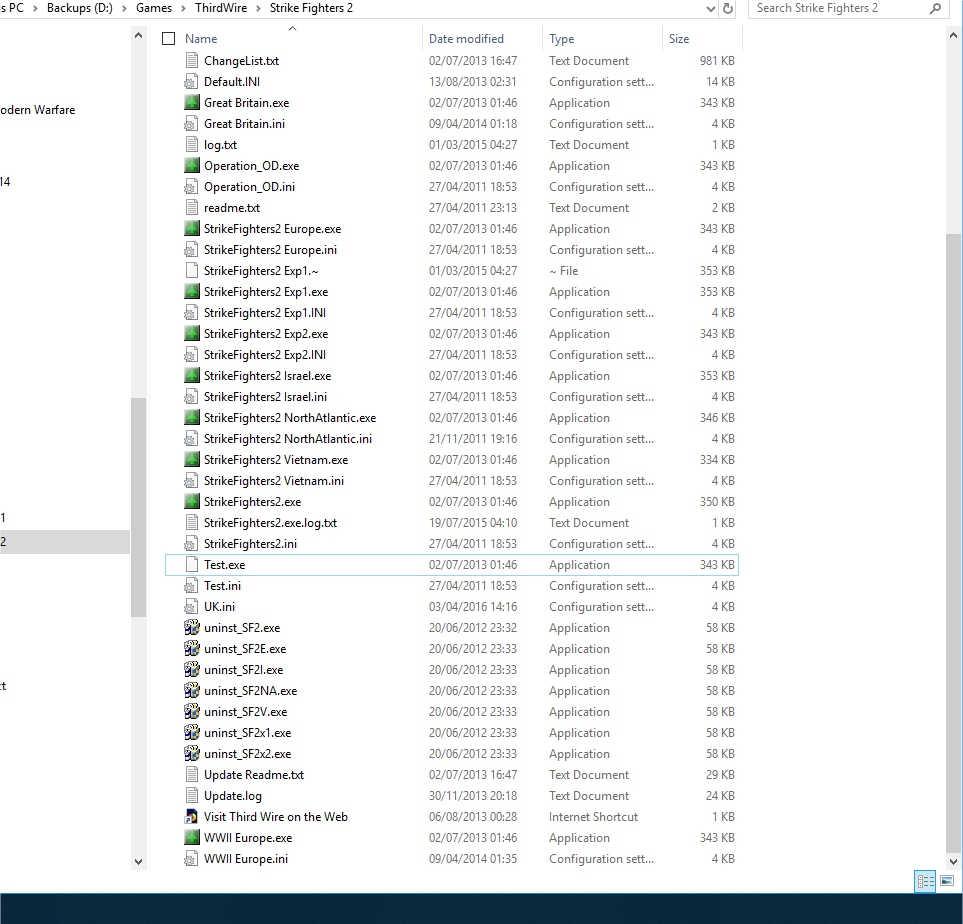This screenshot has width=963, height=924.
Task: Switch to large thumbnails view icon
Action: click(x=947, y=882)
